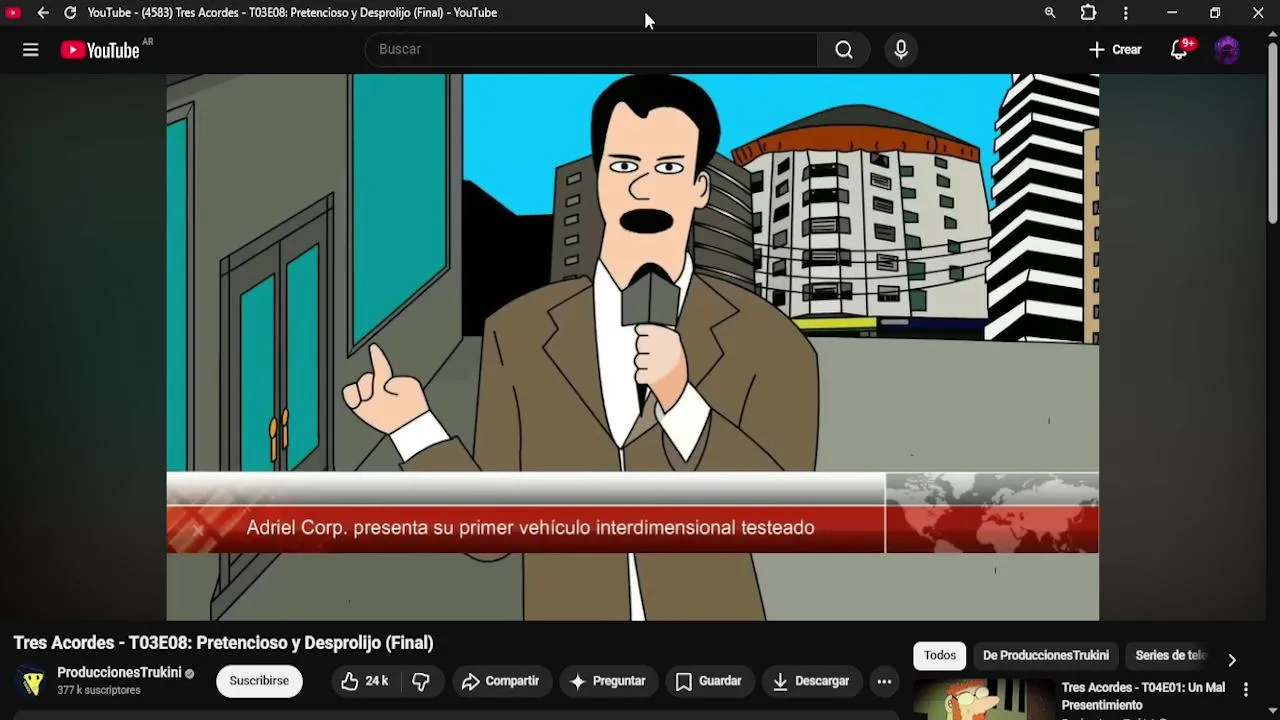Click the YouTube favicon in title bar
The image size is (1280, 720).
pos(13,13)
